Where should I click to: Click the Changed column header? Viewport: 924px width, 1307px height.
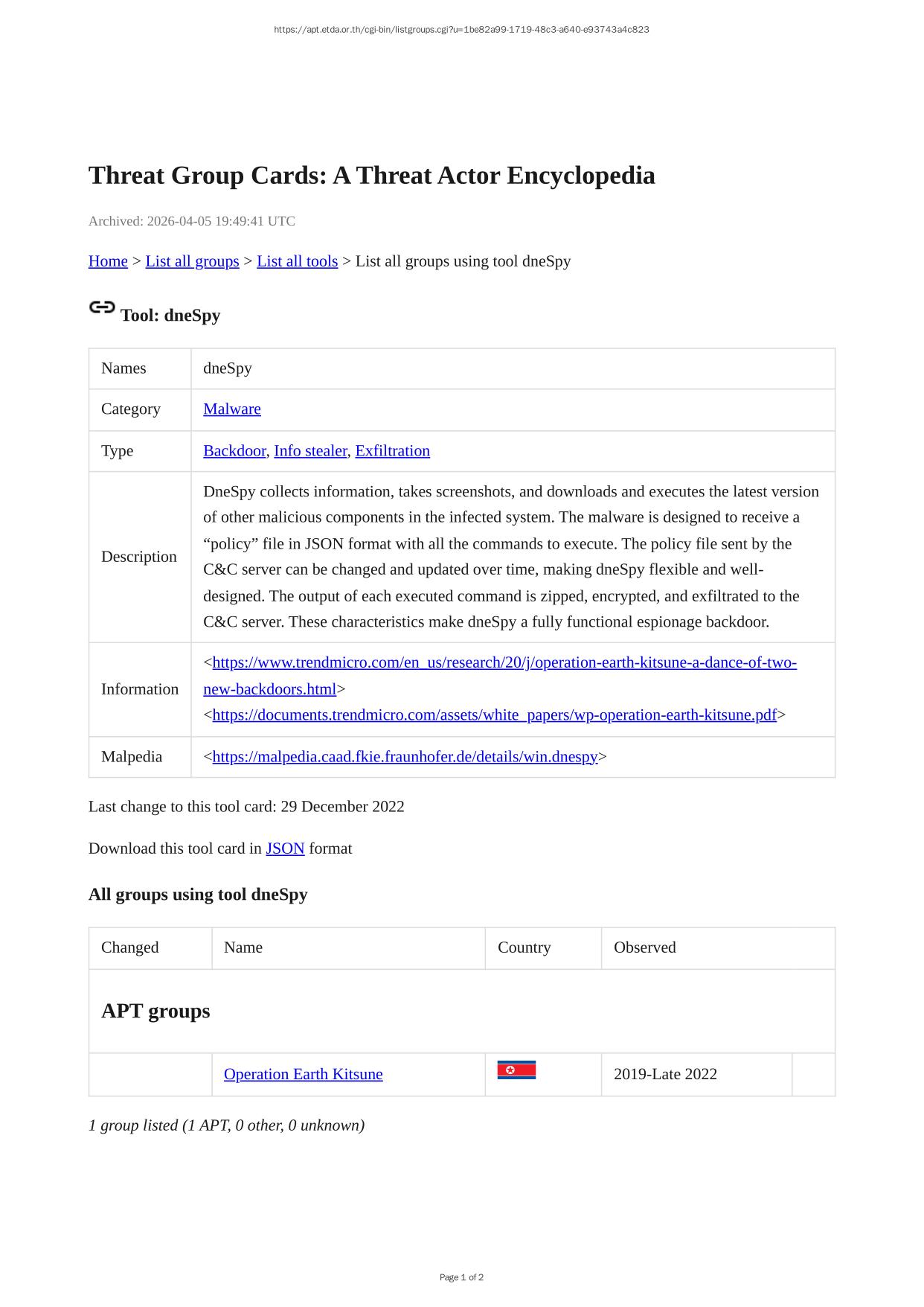click(x=130, y=948)
